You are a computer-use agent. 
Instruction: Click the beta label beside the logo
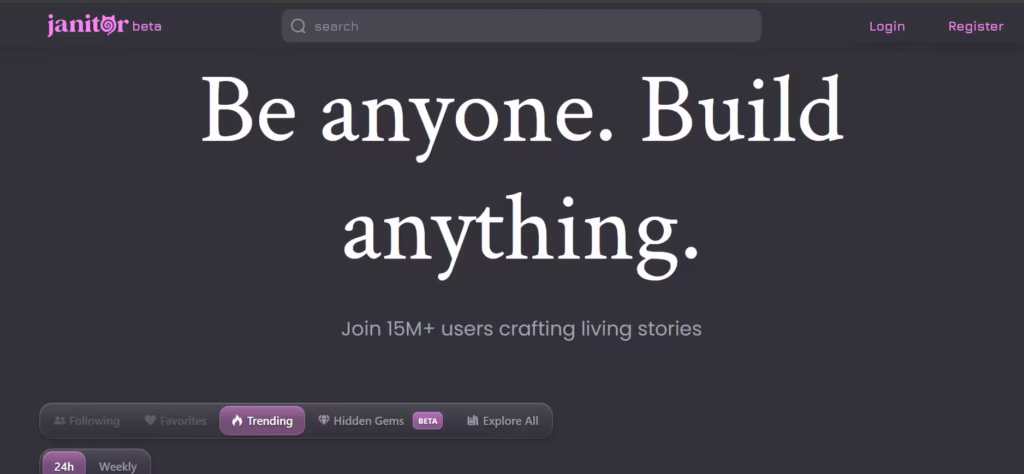click(x=147, y=26)
